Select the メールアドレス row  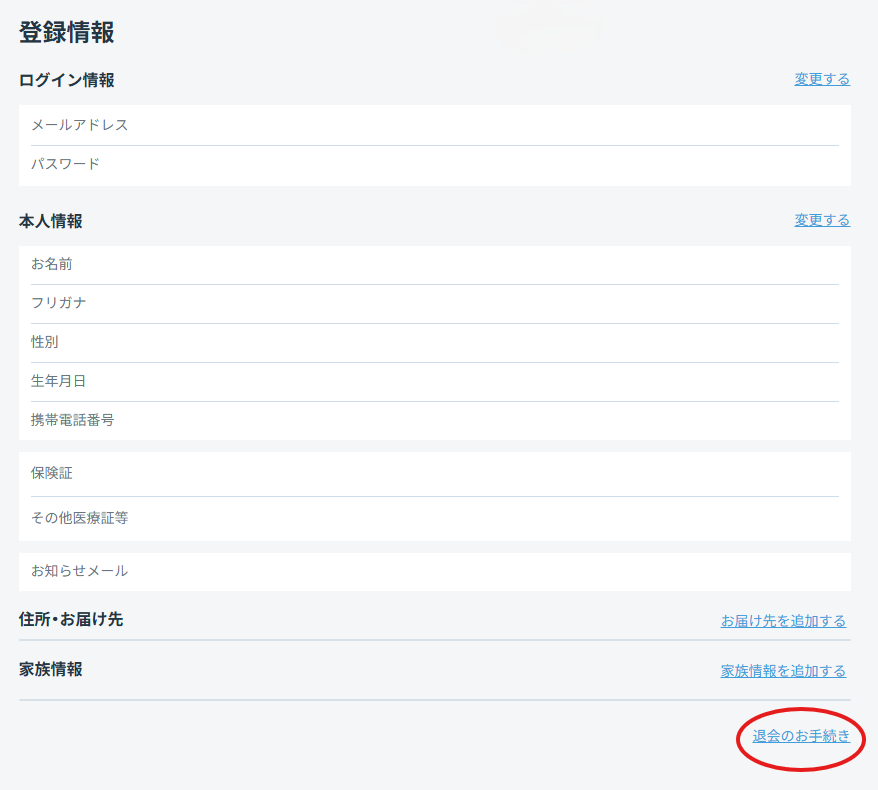click(x=435, y=125)
